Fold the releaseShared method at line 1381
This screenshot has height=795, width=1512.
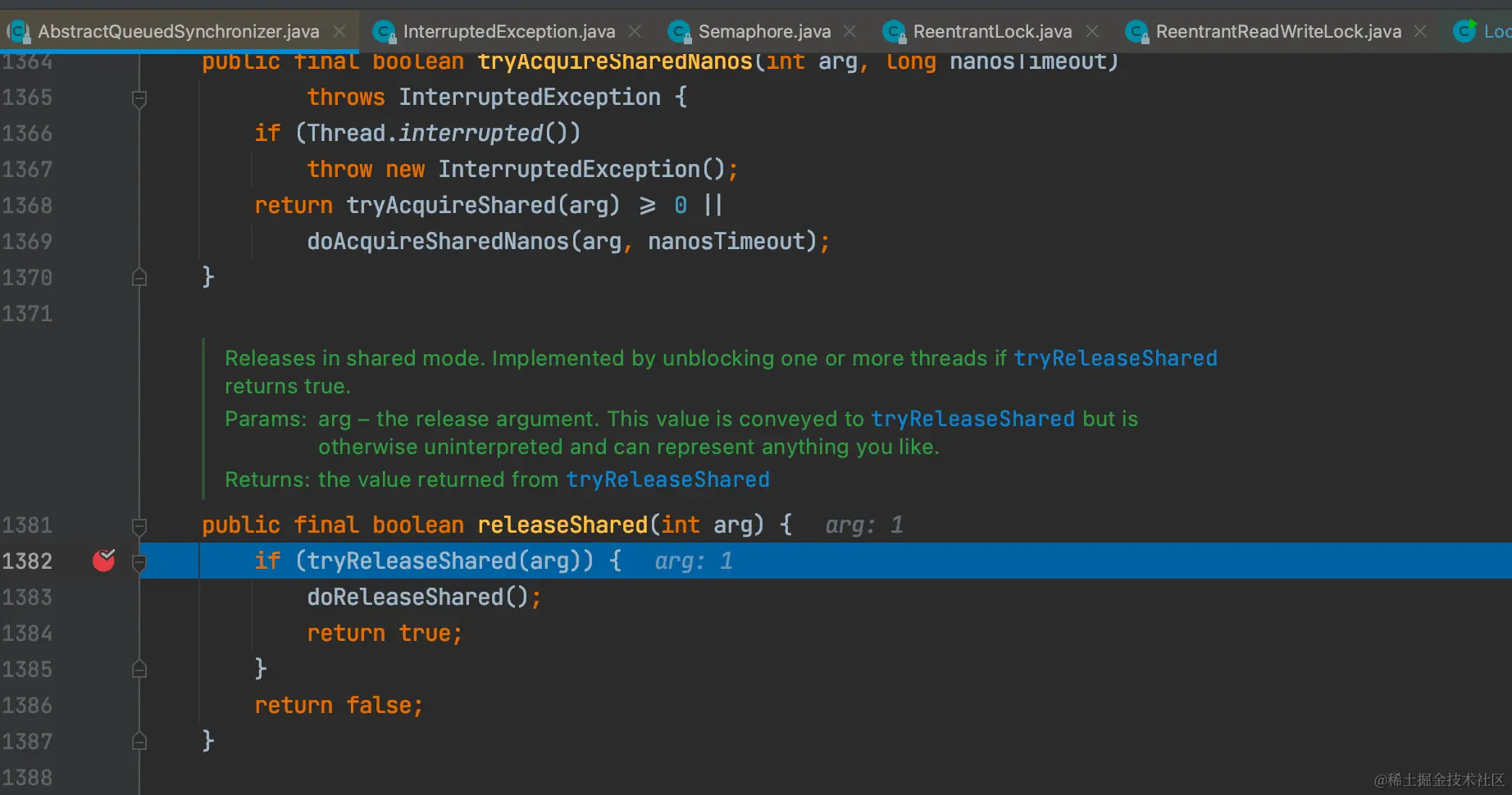(139, 526)
